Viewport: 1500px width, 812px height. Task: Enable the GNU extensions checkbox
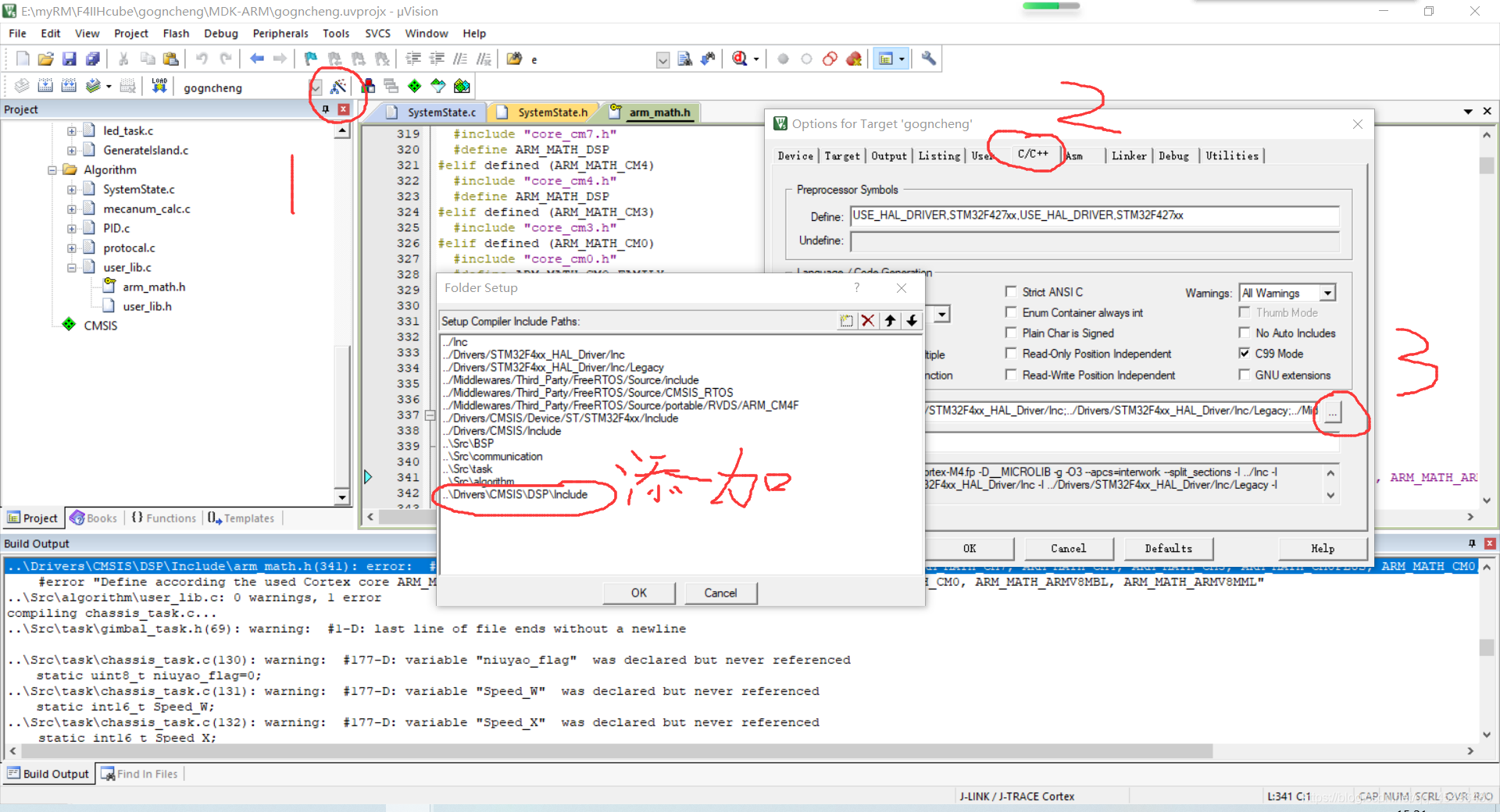1245,375
